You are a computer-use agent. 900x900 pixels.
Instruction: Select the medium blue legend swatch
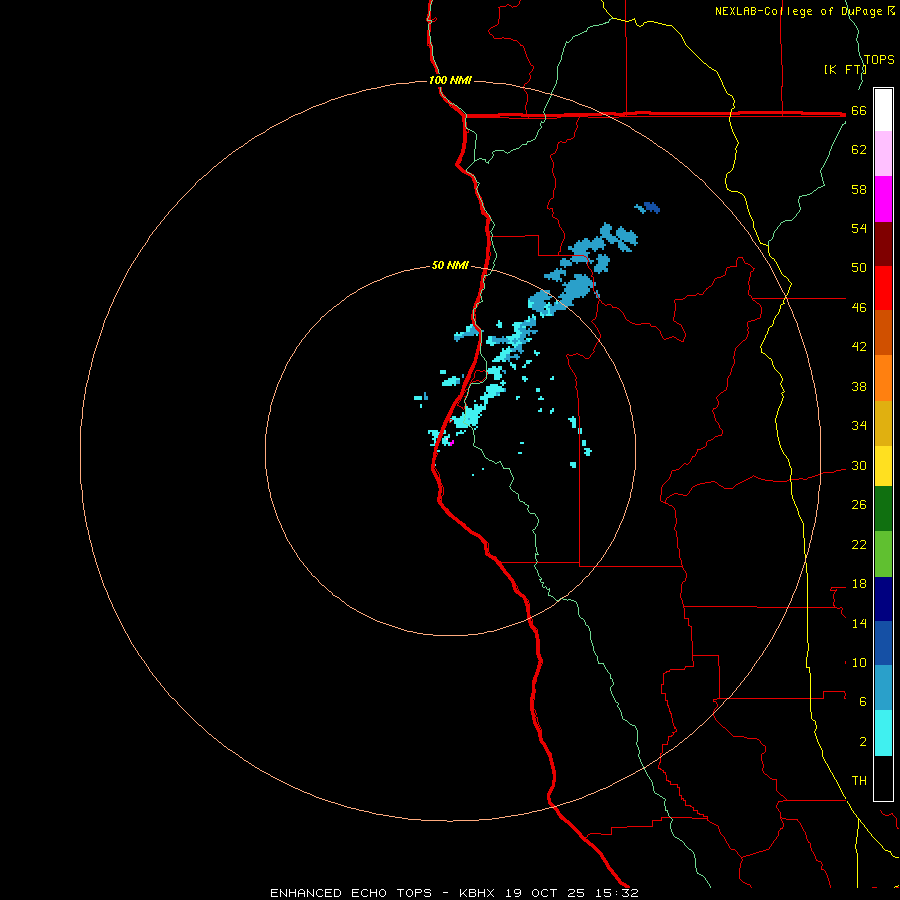883,643
